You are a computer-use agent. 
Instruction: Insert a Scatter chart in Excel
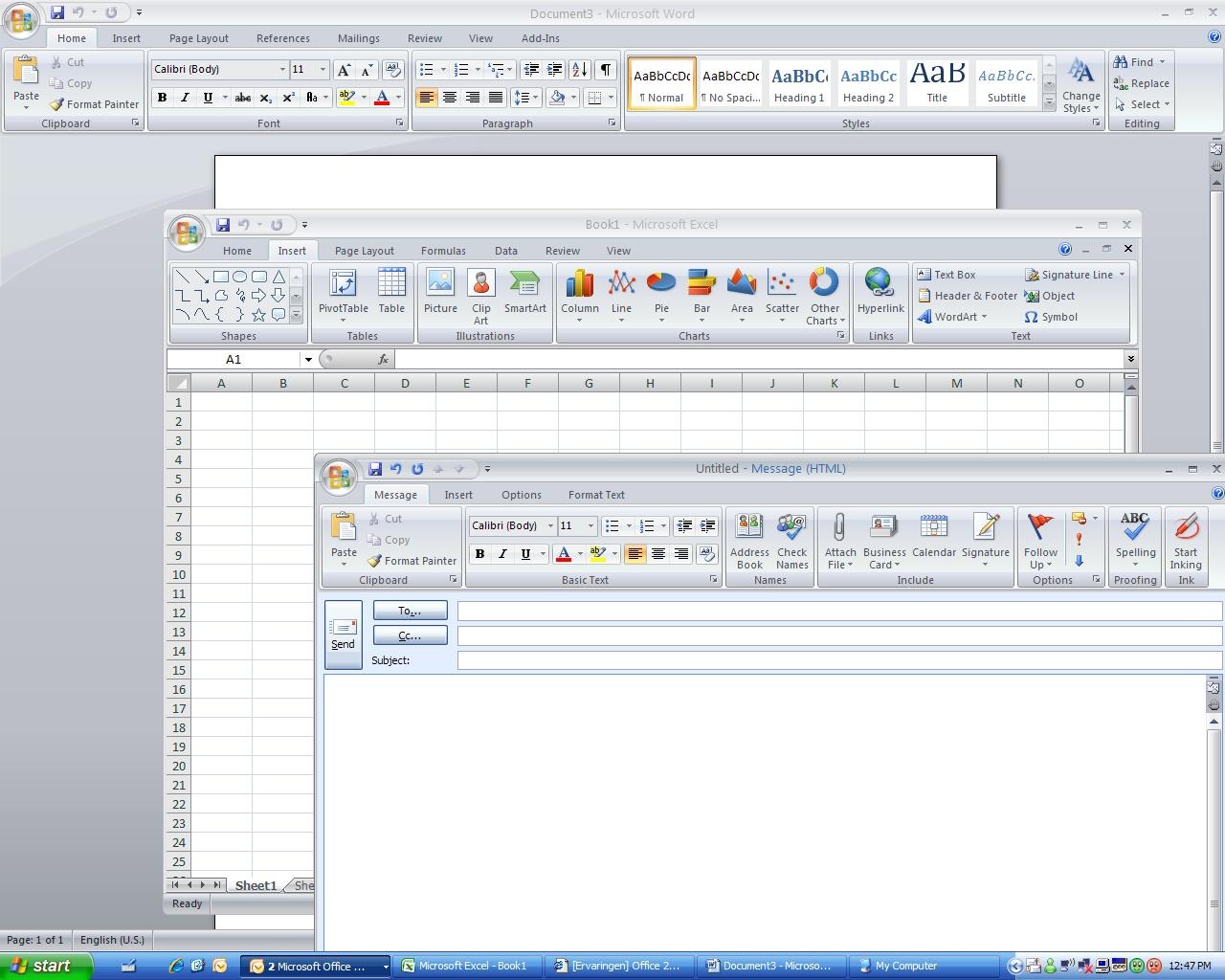(782, 296)
